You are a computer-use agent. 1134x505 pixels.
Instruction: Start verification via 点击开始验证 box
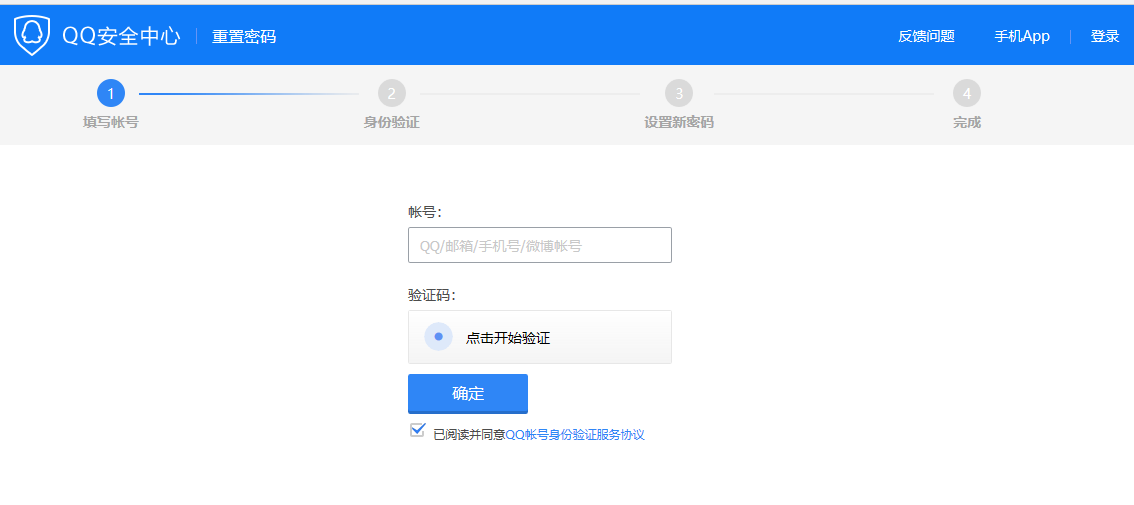coord(540,337)
